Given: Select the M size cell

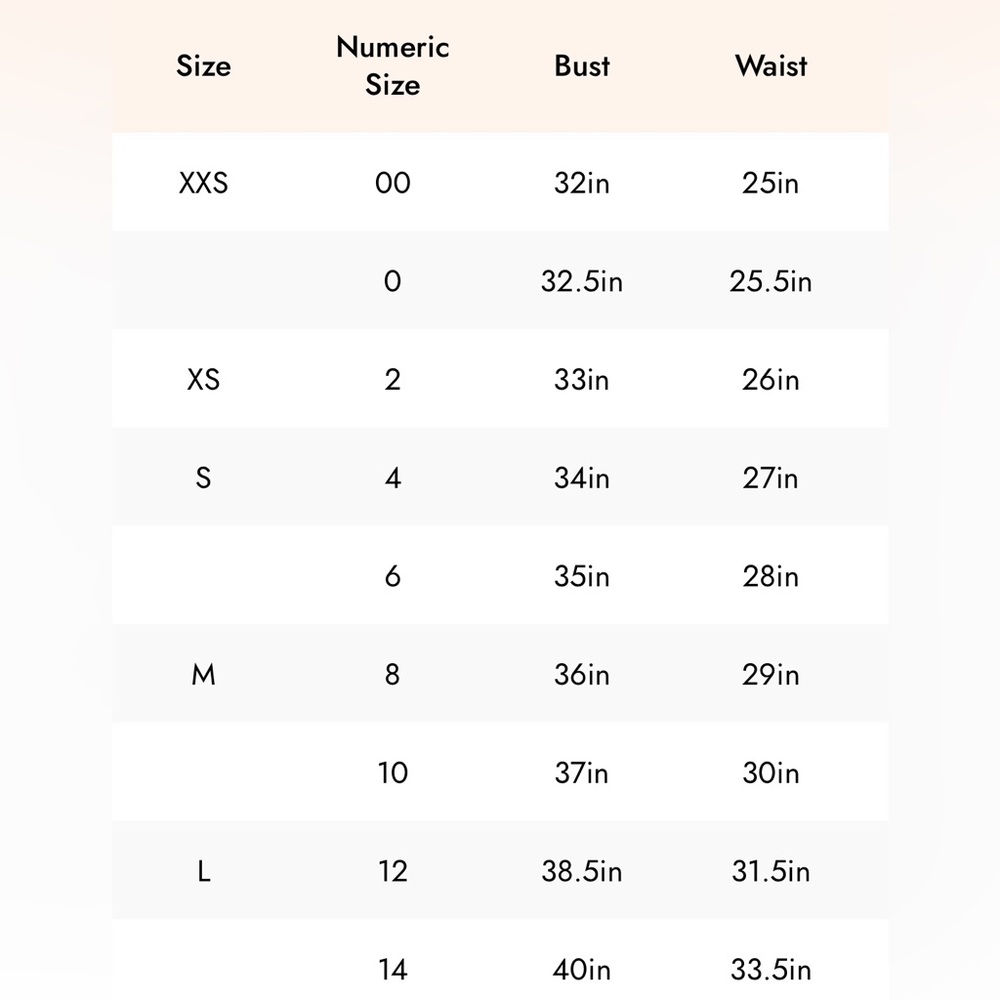Looking at the screenshot, I should pos(203,674).
